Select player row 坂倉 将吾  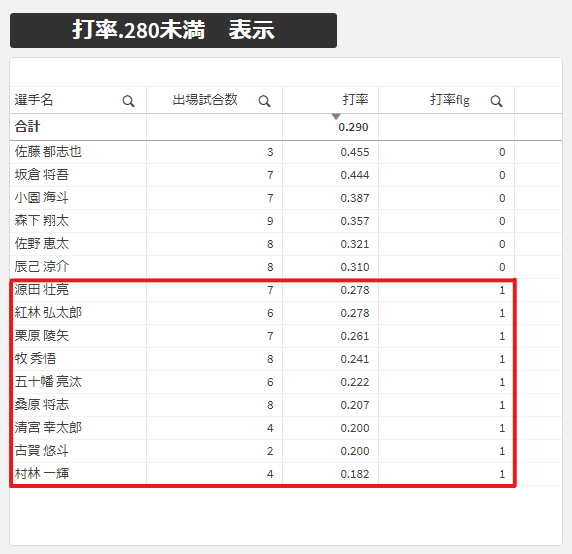pos(262,175)
